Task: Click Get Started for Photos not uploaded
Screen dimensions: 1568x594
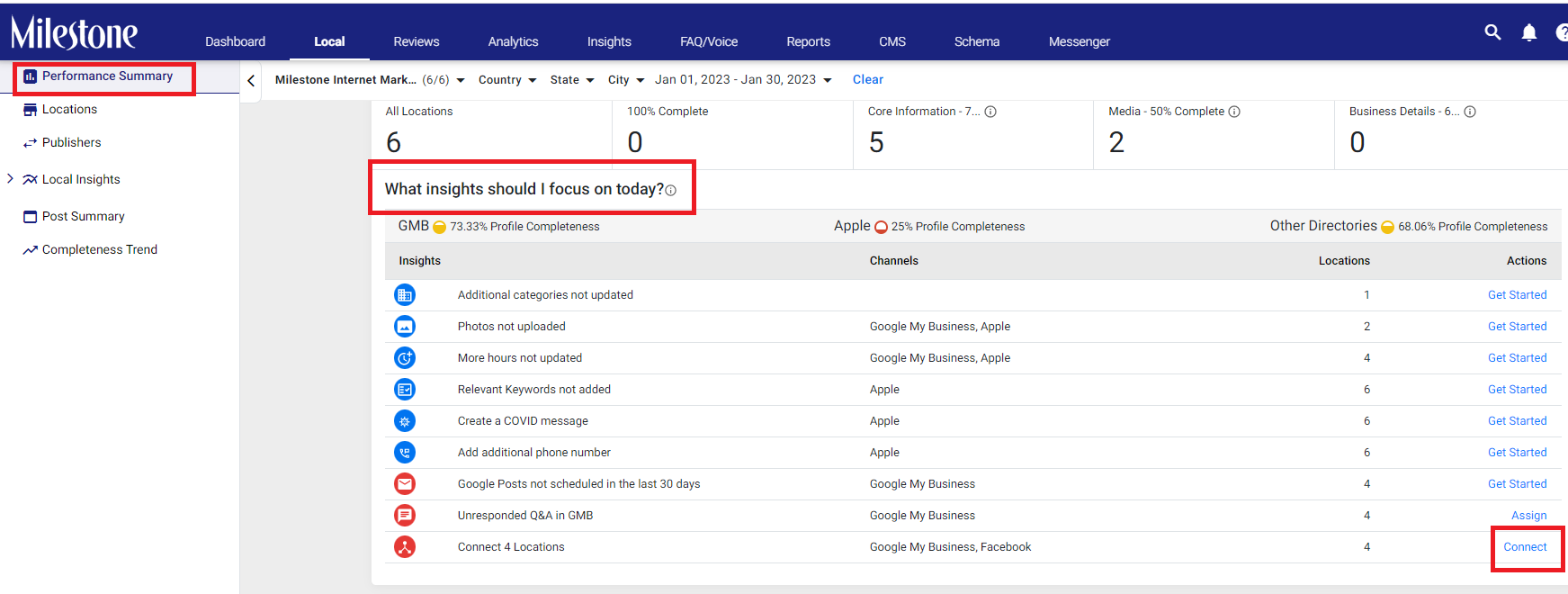Action: [x=1517, y=327]
